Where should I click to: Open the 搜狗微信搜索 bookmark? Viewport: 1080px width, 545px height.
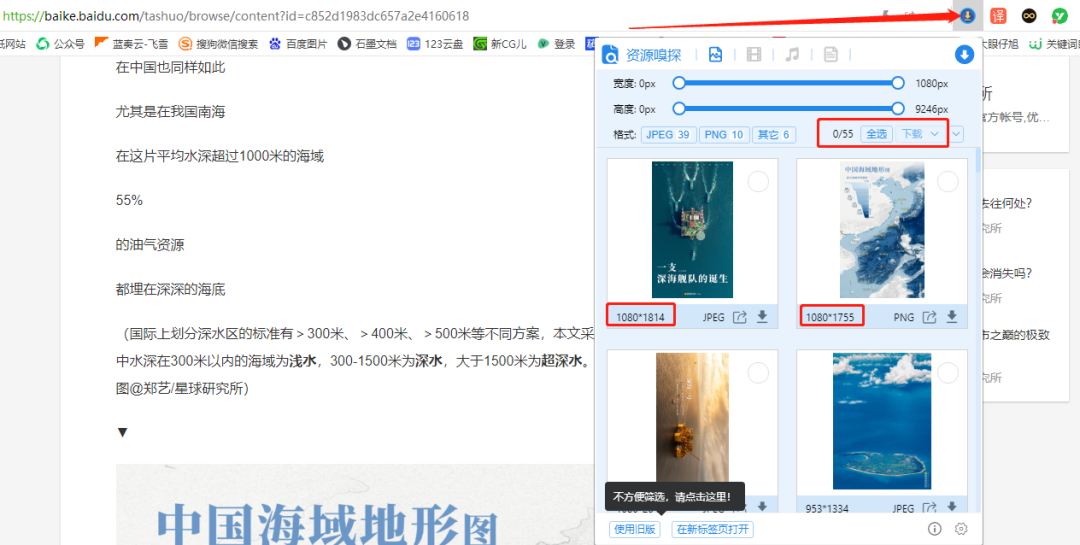[218, 44]
